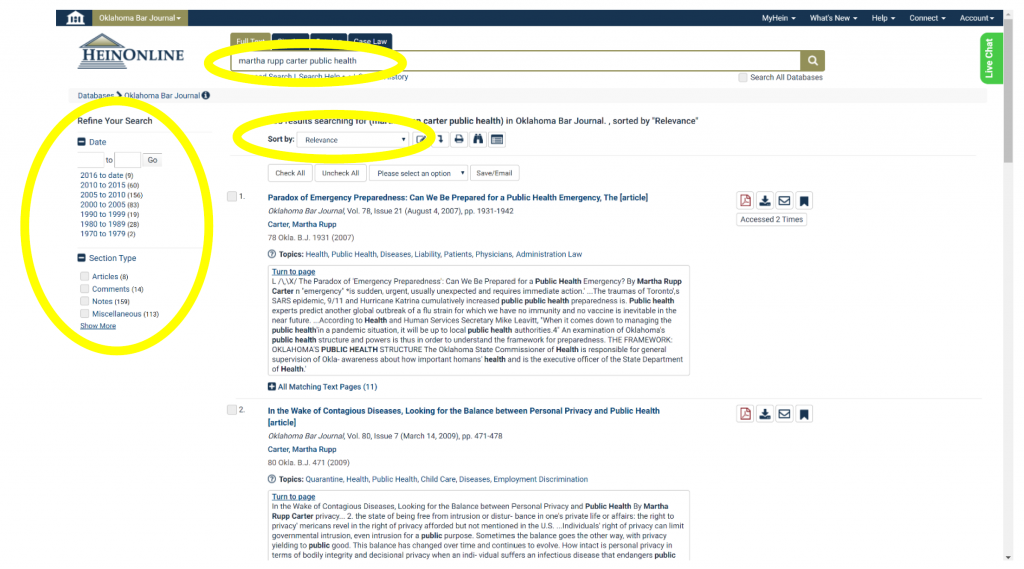1024x569 pixels.
Task: Open the Oklahoma Bar Journal dropdown in top bar
Action: click(140, 18)
